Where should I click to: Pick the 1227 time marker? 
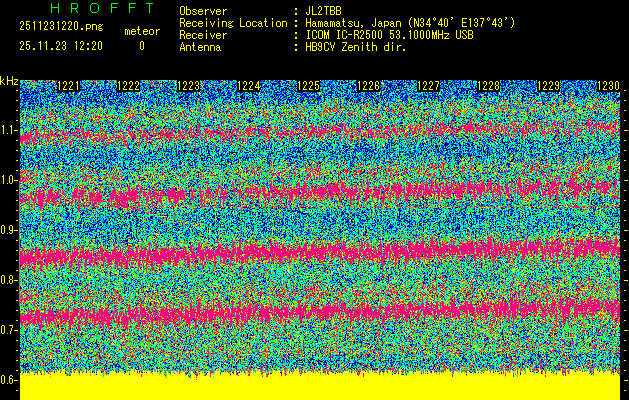(x=428, y=86)
